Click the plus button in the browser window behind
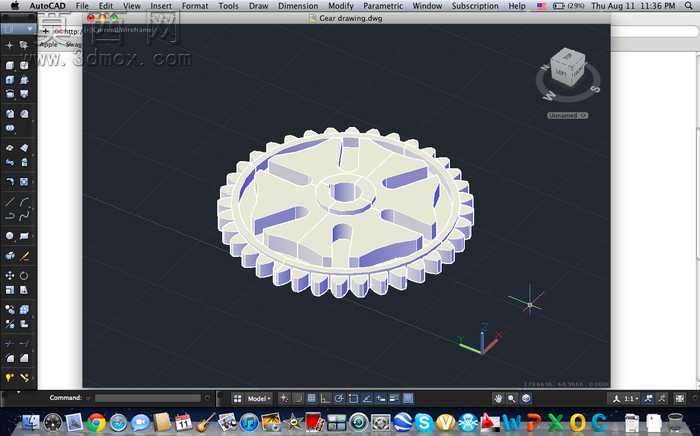 pyautogui.click(x=46, y=31)
